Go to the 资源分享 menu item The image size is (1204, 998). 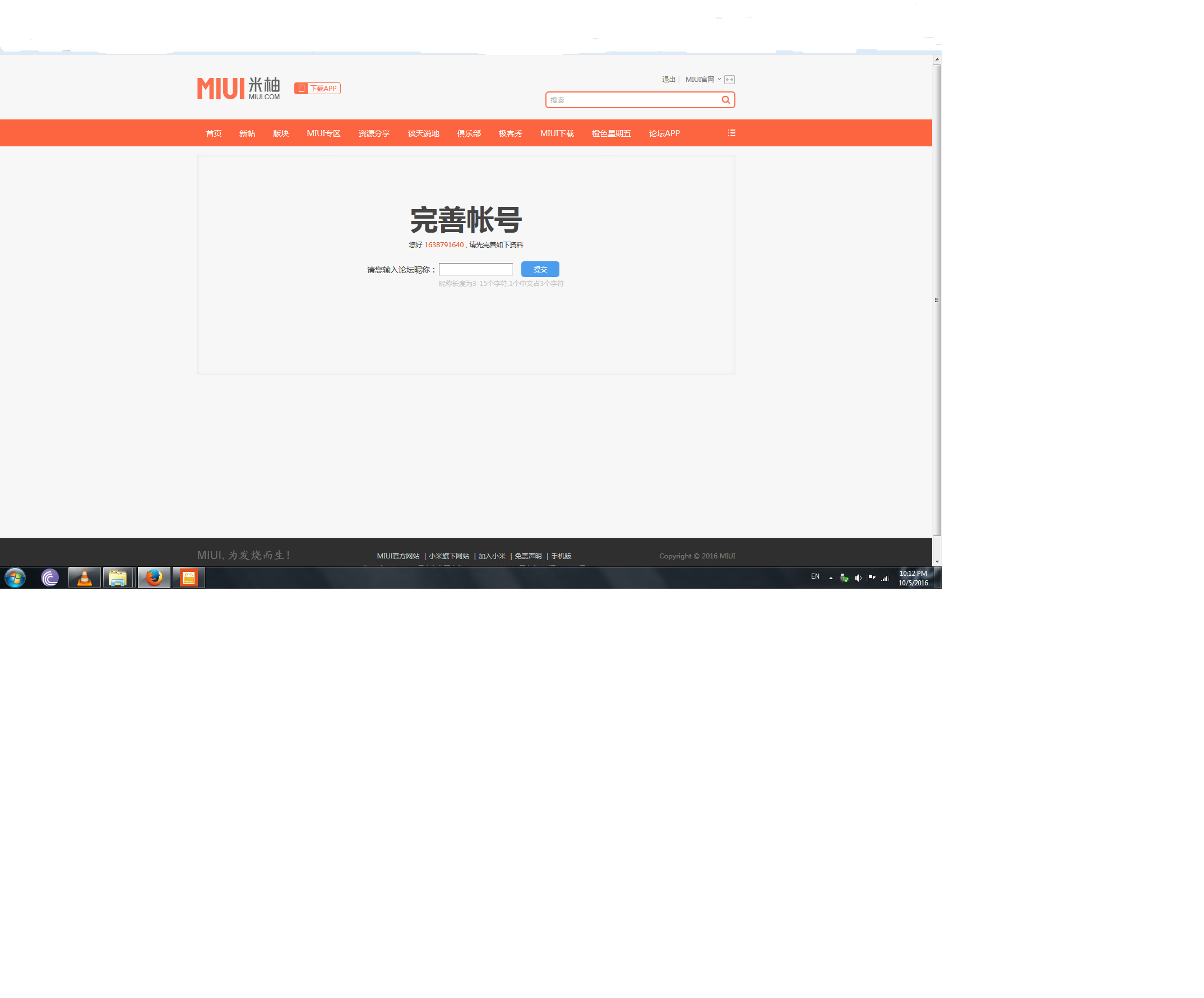pos(374,133)
